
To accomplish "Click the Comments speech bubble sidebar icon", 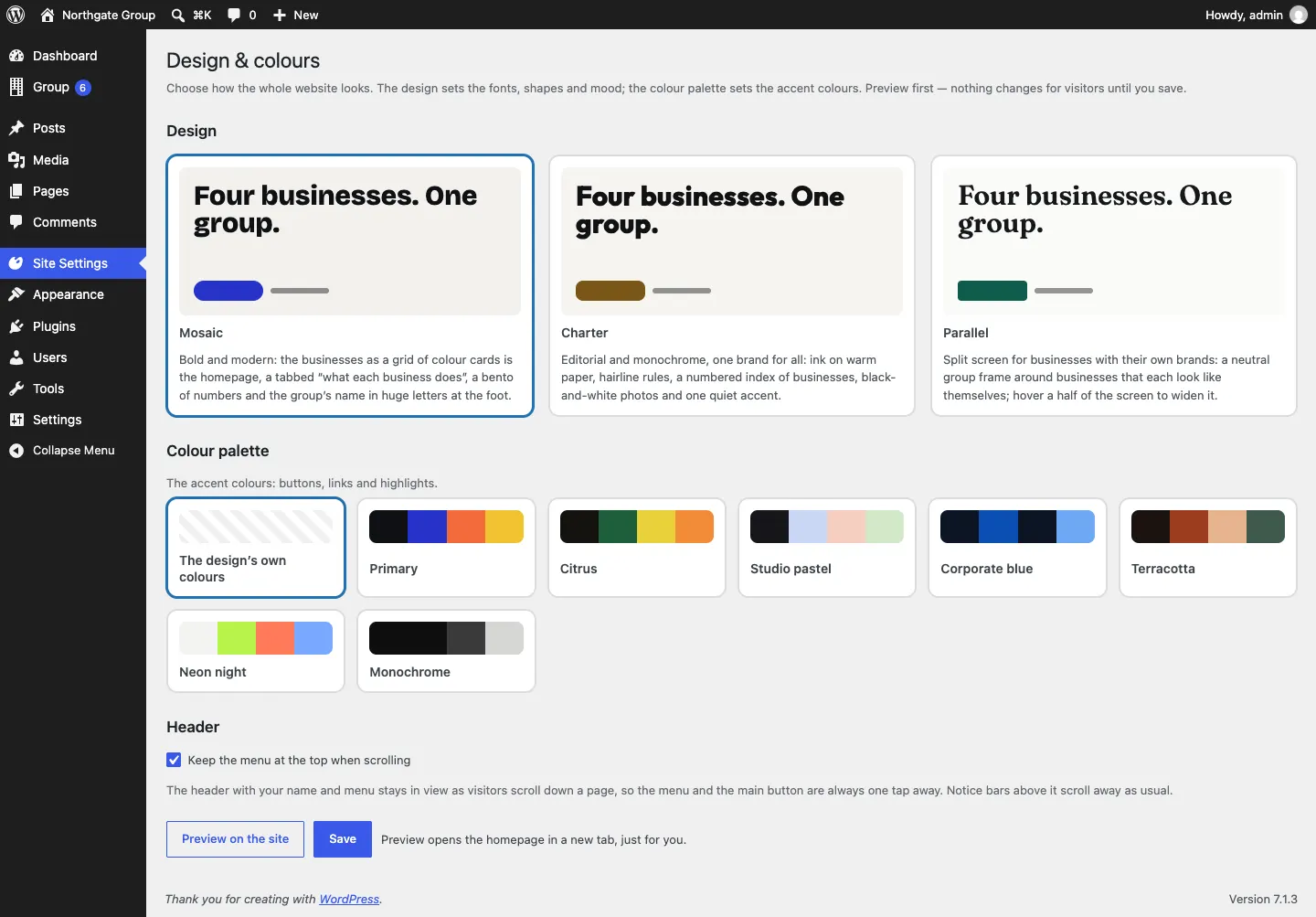I will (16, 222).
